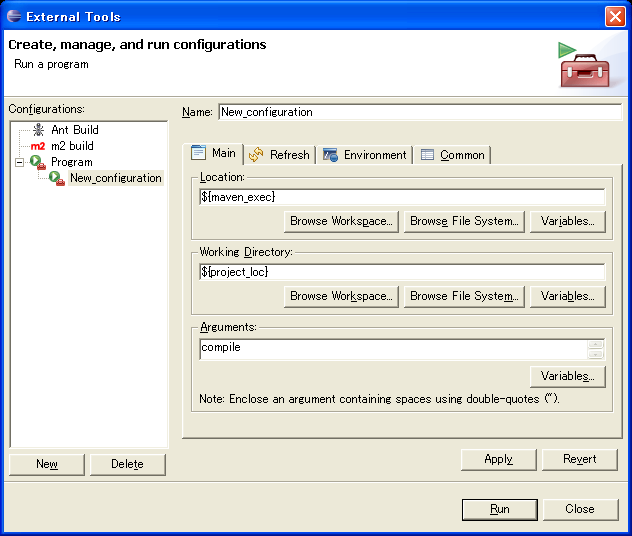
Task: Click Browse File System for Working Directory
Action: pos(465,296)
